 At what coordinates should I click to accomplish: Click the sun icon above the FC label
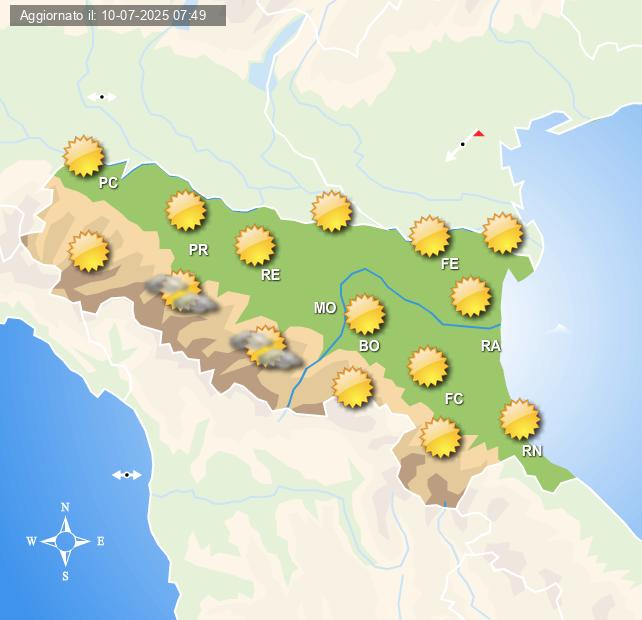(428, 367)
